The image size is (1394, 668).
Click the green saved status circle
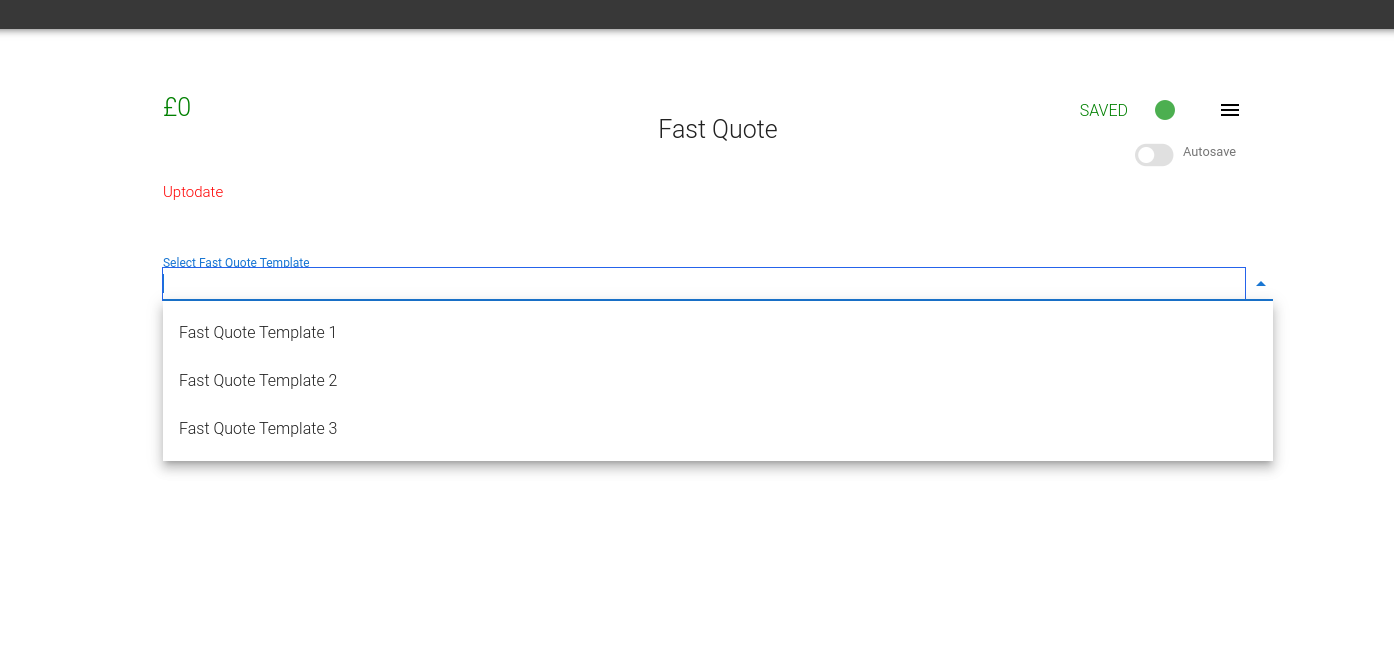tap(1165, 110)
